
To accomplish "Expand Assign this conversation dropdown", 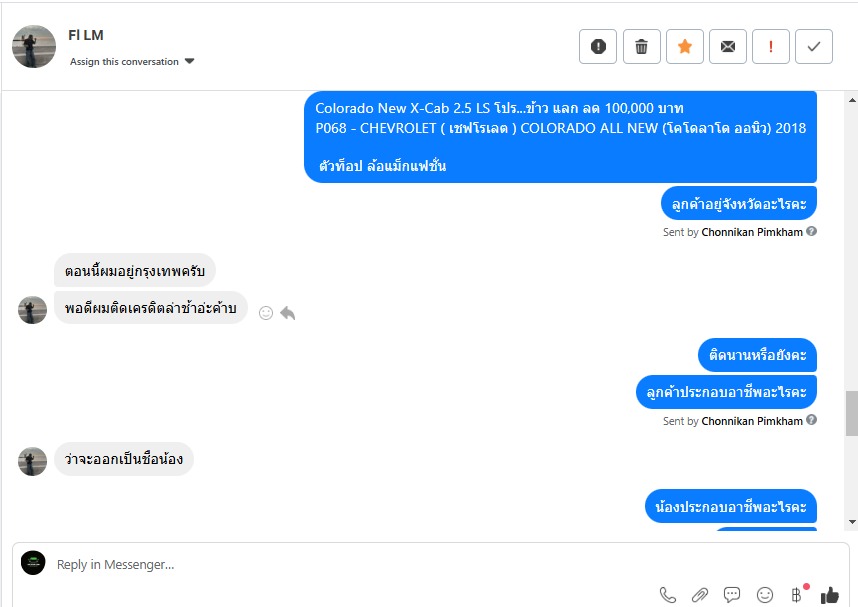I will click(x=132, y=61).
